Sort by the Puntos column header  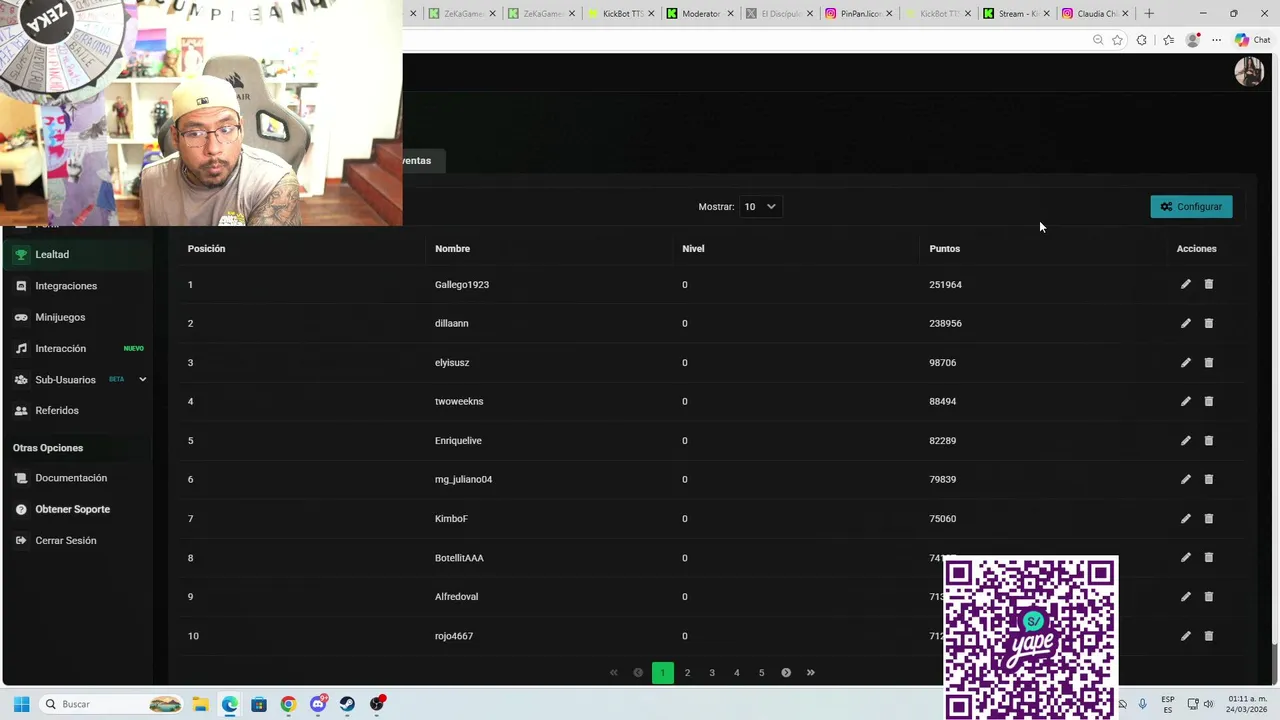[944, 249]
